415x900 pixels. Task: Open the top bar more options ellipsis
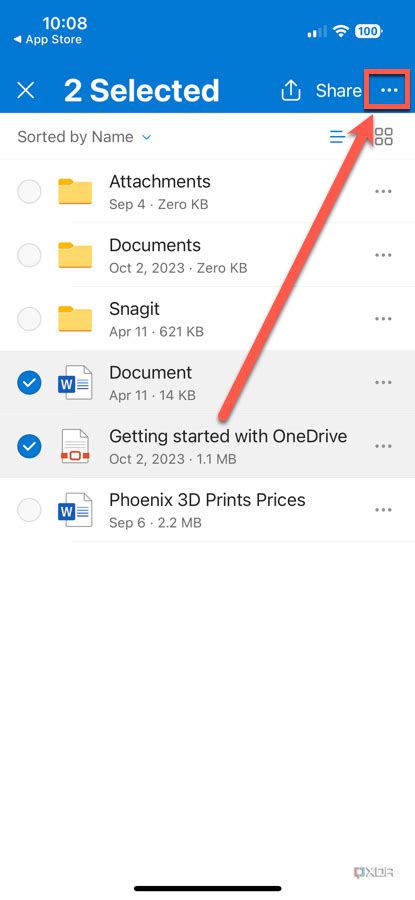click(x=389, y=91)
